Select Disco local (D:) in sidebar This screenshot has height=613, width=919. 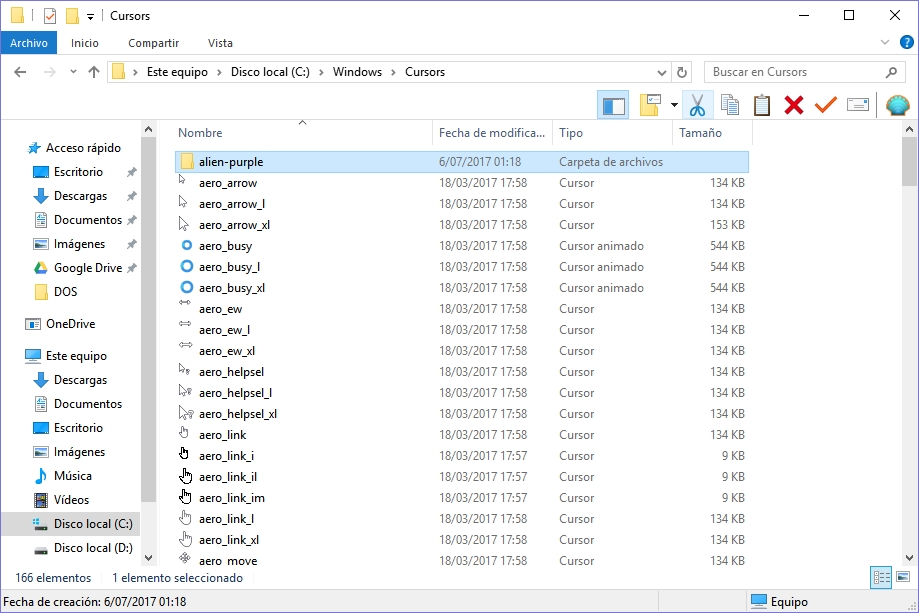click(x=93, y=548)
